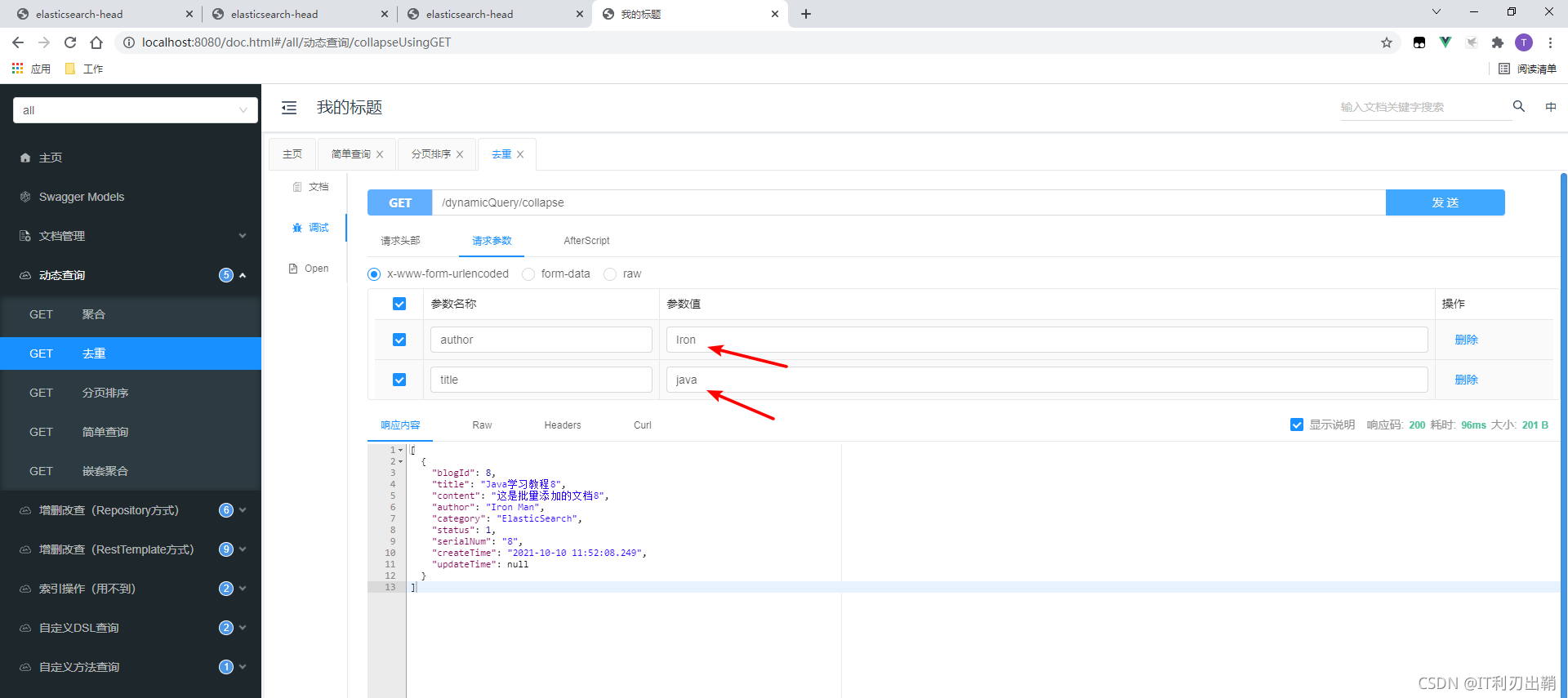
Task: Switch to the 请求头部 tab
Action: (400, 241)
